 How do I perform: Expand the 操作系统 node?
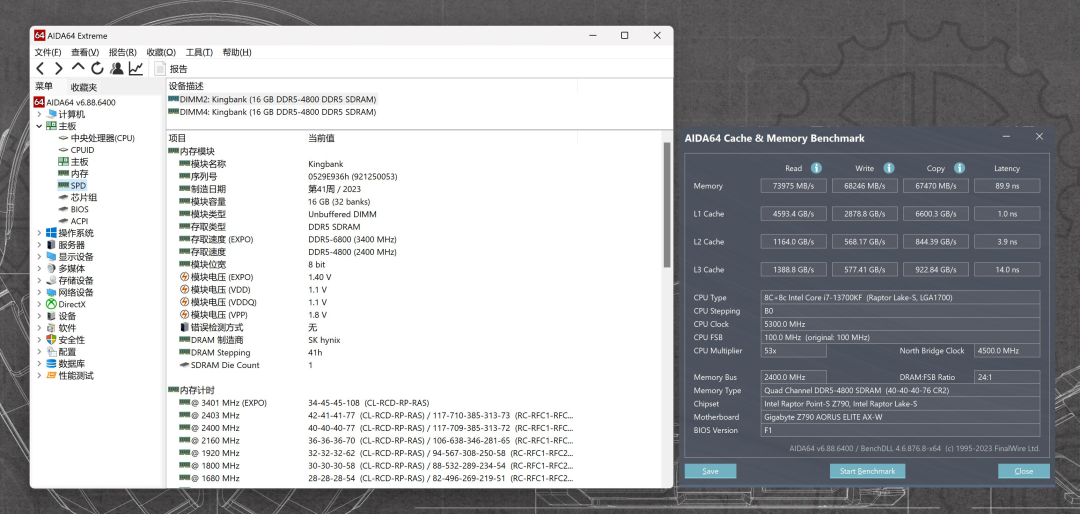(39, 233)
